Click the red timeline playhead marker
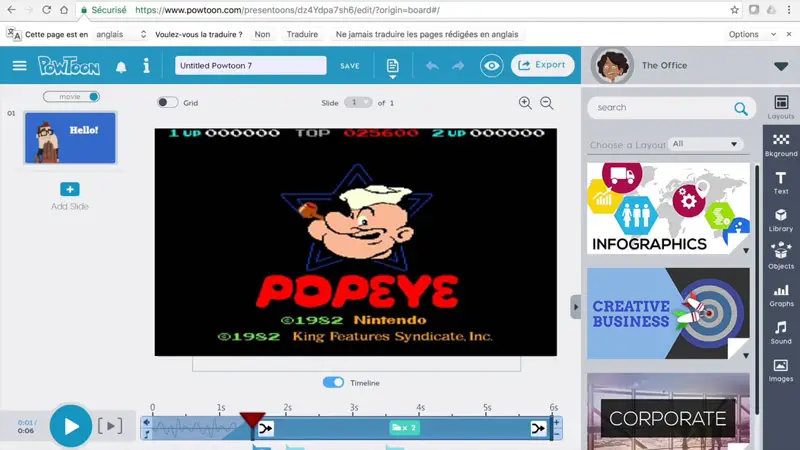 click(x=253, y=420)
